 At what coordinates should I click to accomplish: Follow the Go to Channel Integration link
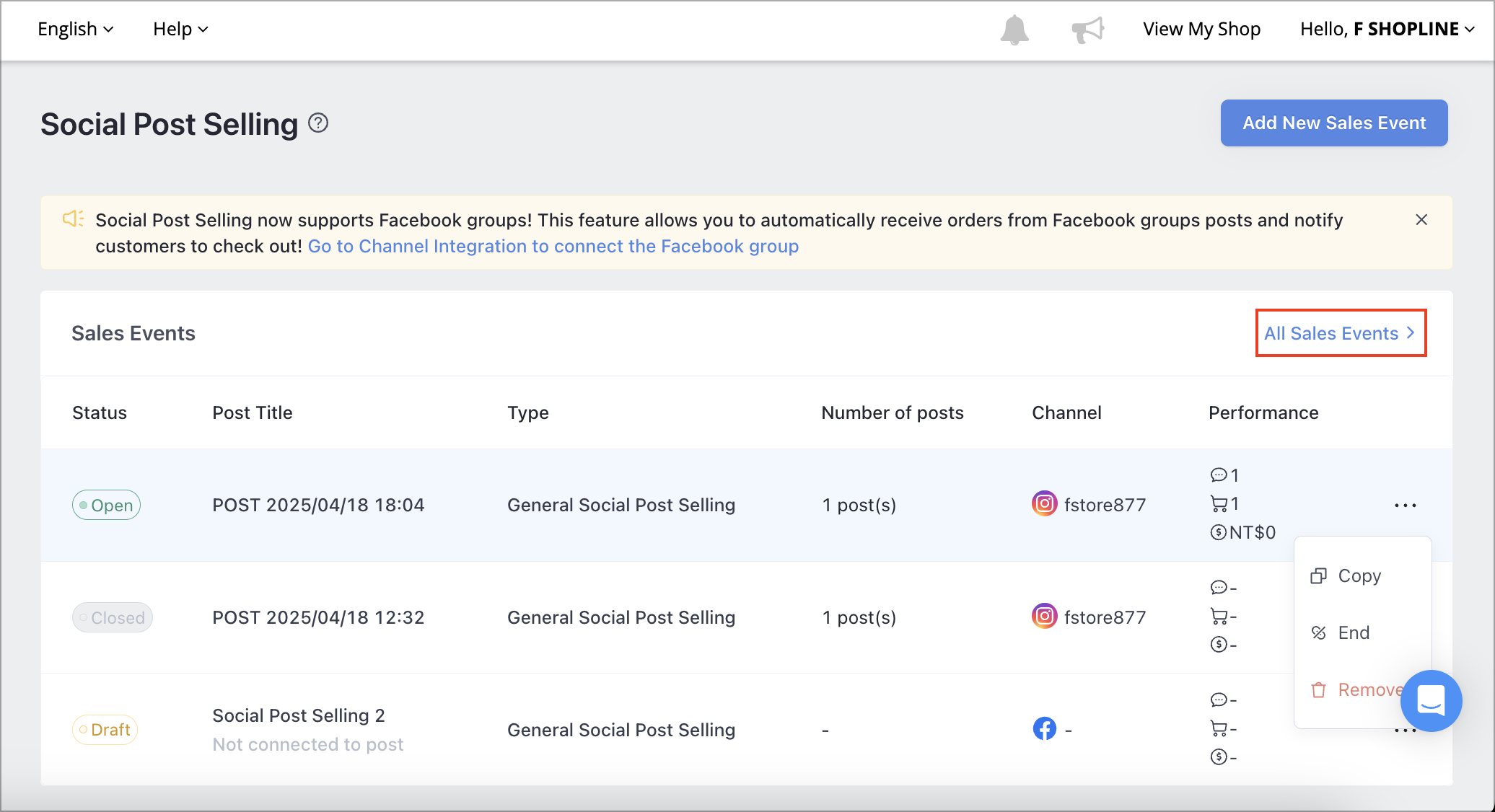click(x=553, y=247)
